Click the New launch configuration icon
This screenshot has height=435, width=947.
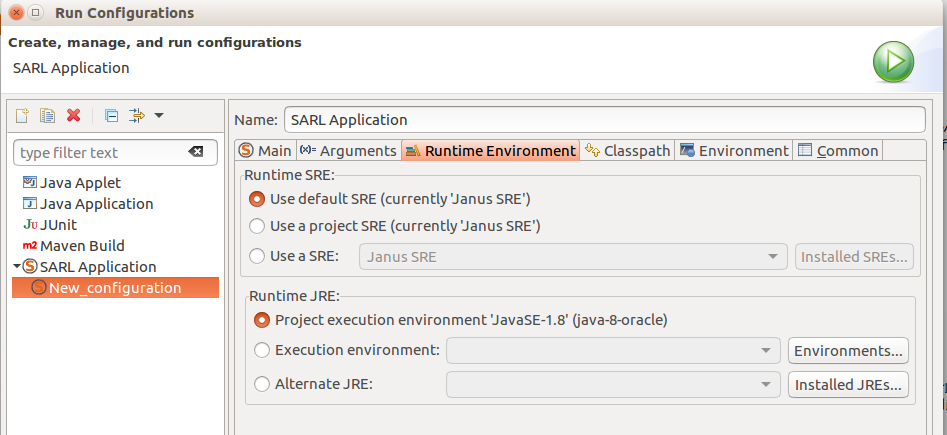[22, 115]
